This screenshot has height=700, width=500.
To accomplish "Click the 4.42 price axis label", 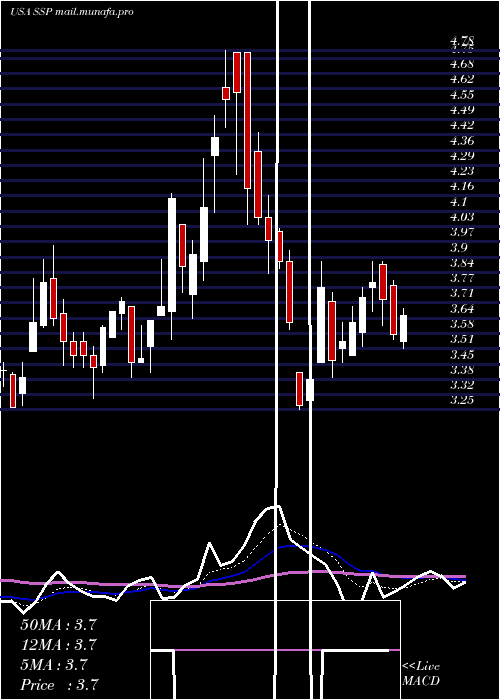I will 462,125.
